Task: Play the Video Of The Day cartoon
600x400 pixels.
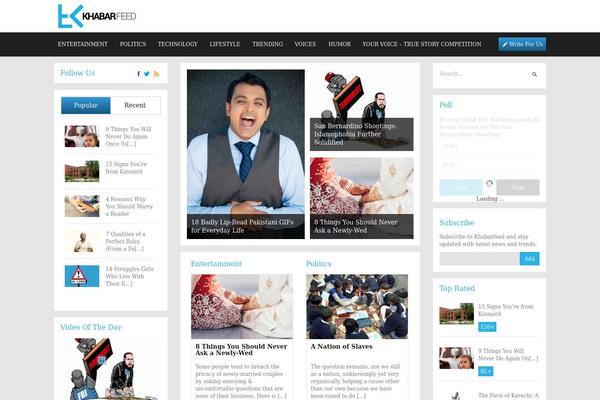Action: (x=111, y=369)
